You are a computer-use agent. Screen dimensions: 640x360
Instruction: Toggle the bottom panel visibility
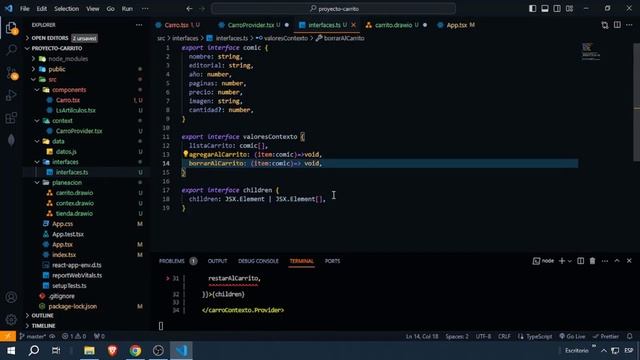pyautogui.click(x=545, y=9)
